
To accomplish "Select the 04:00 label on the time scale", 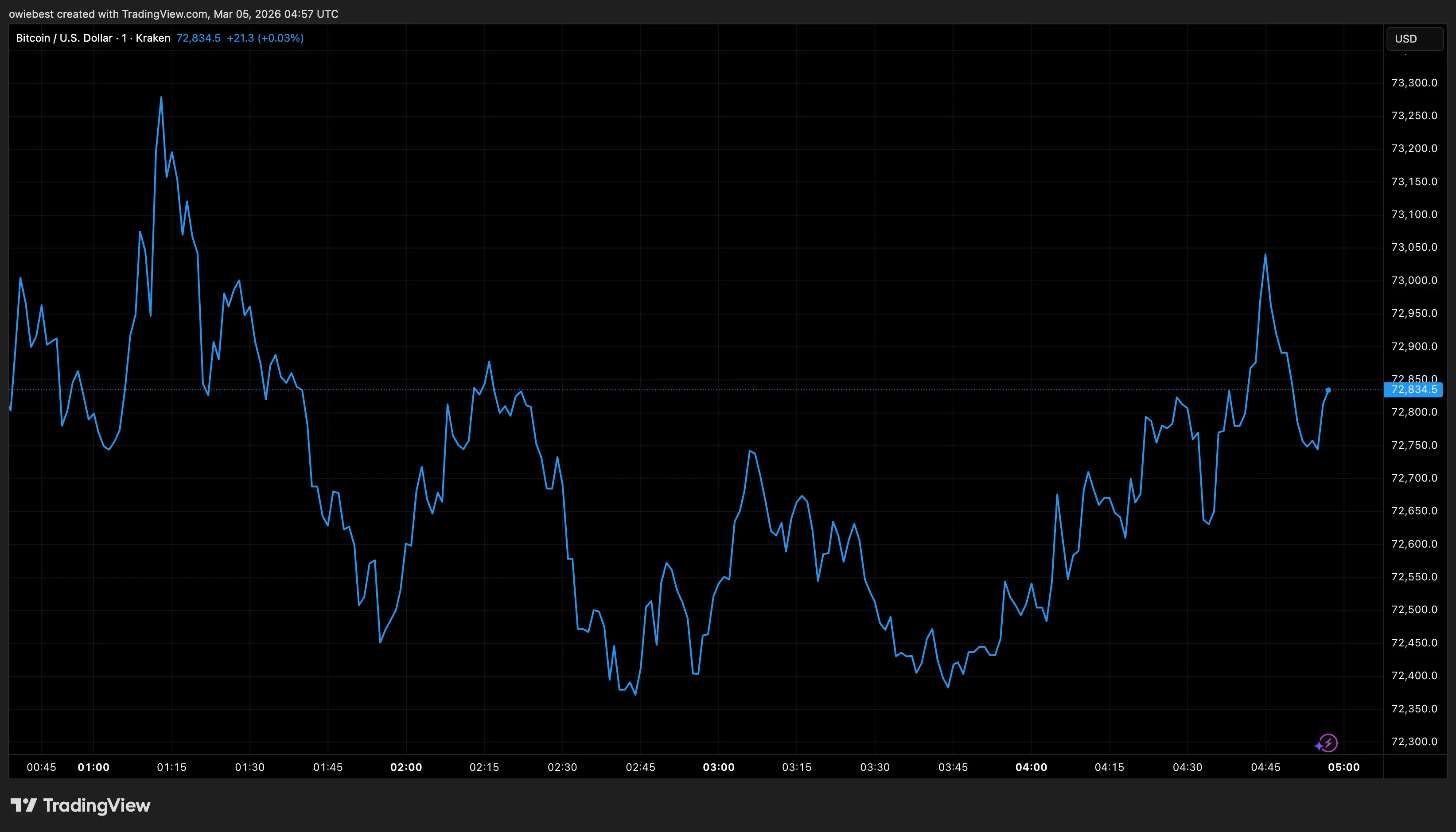I will point(1031,767).
